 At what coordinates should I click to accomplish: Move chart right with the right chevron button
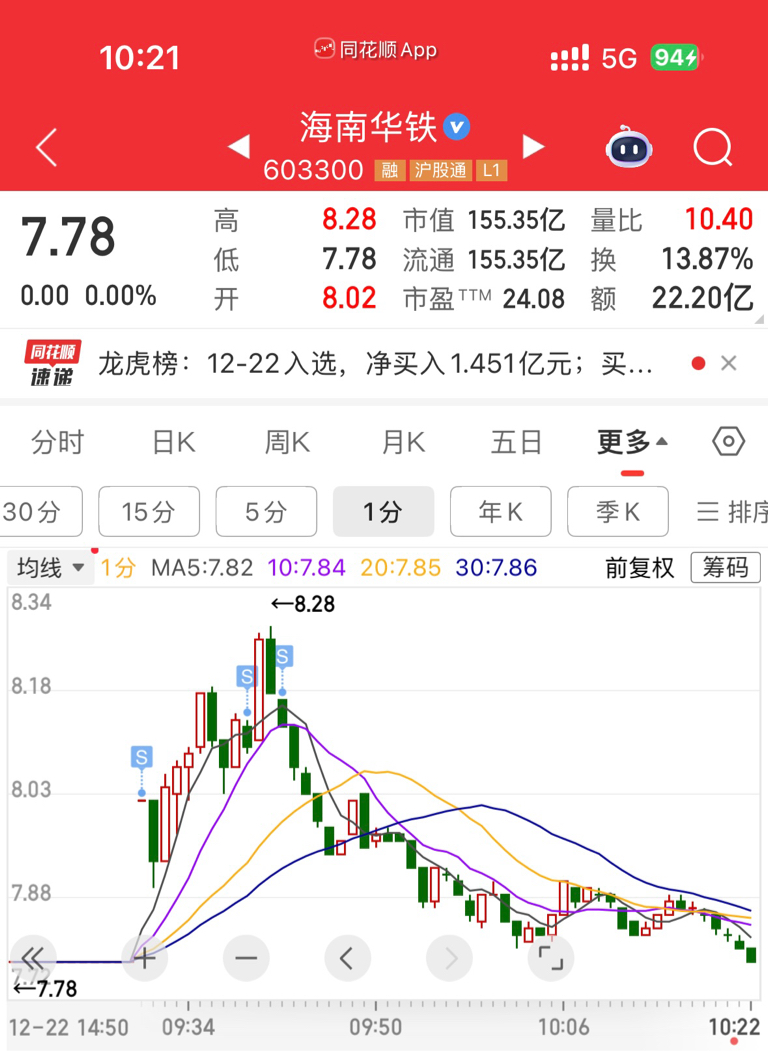pyautogui.click(x=449, y=958)
